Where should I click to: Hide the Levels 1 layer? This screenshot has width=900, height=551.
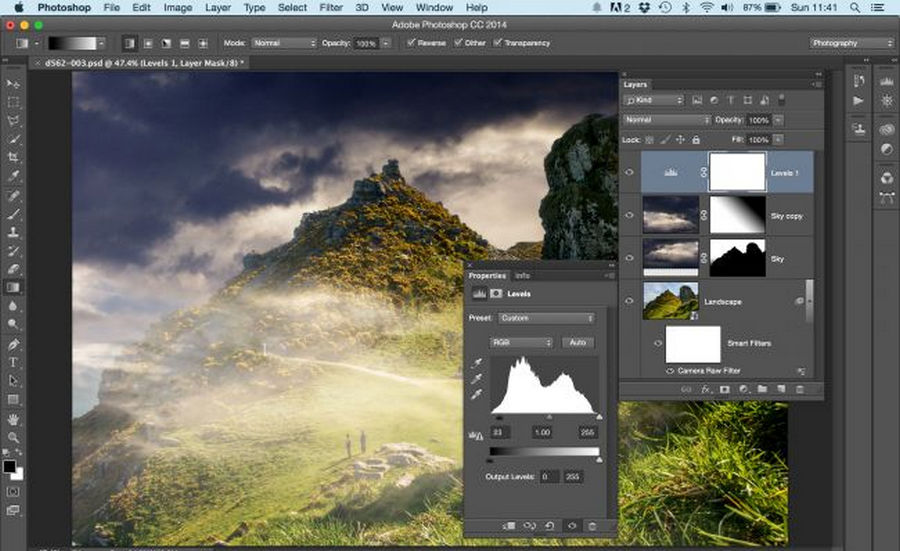630,172
